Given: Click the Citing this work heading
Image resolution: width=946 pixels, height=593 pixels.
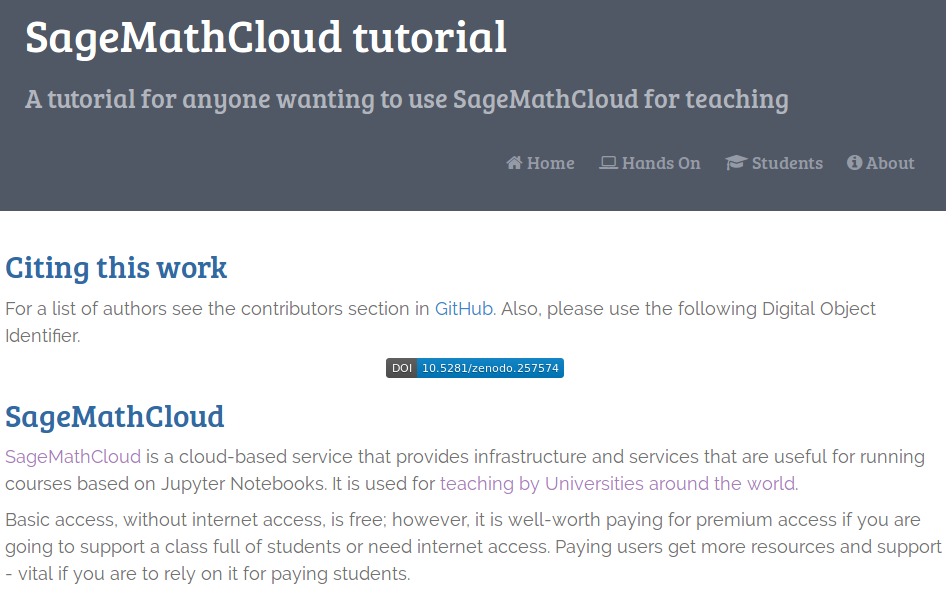Looking at the screenshot, I should pyautogui.click(x=116, y=268).
